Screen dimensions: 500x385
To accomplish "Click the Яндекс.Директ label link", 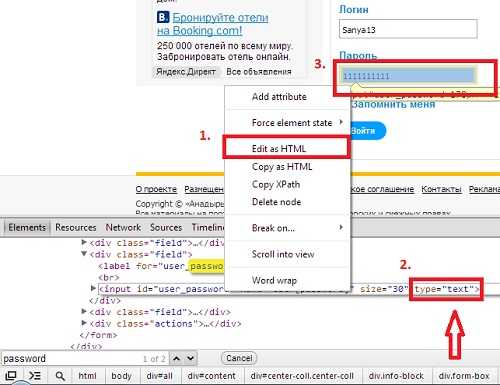I will 186,72.
